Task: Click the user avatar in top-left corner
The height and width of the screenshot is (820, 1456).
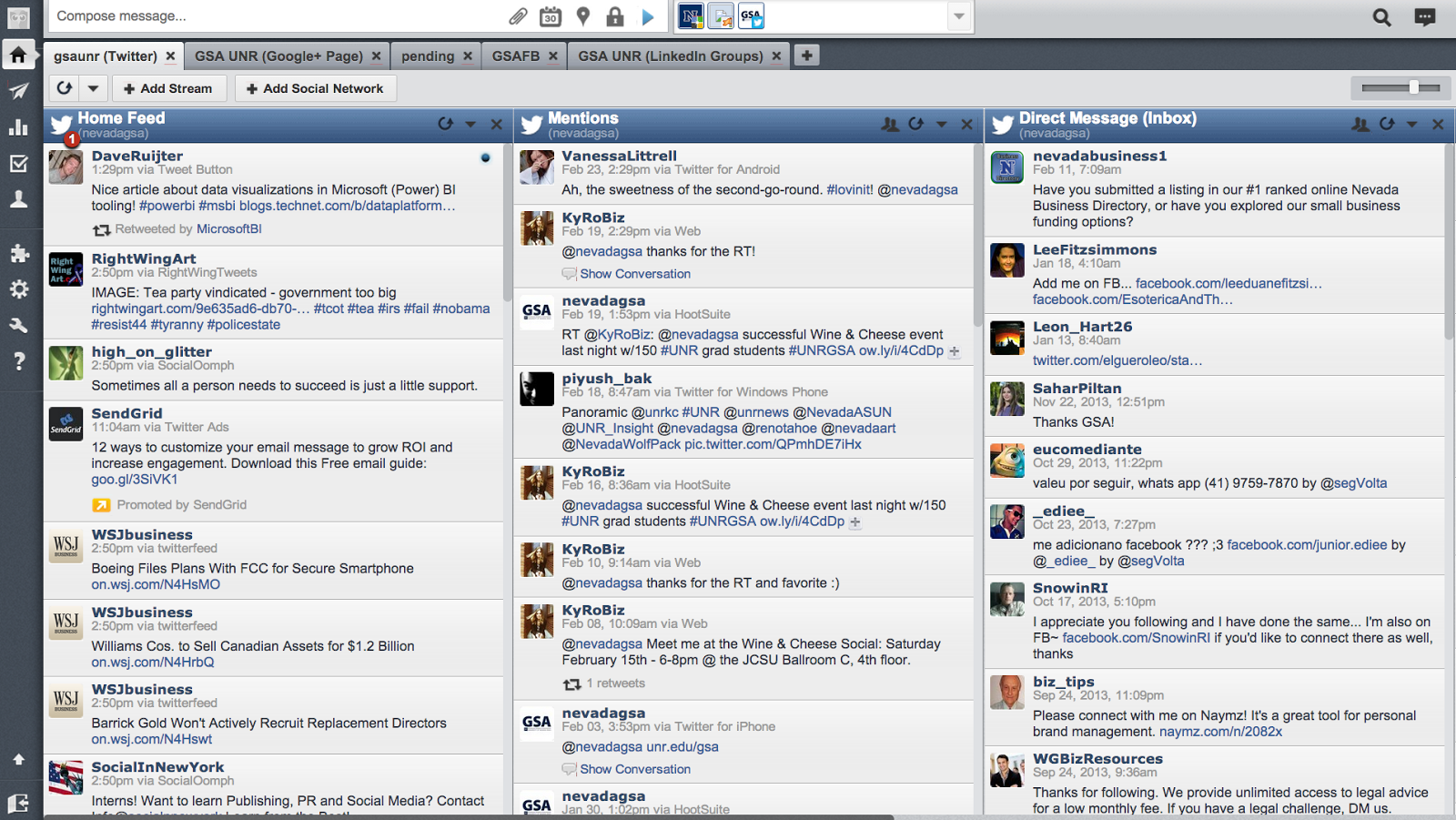Action: 18,17
